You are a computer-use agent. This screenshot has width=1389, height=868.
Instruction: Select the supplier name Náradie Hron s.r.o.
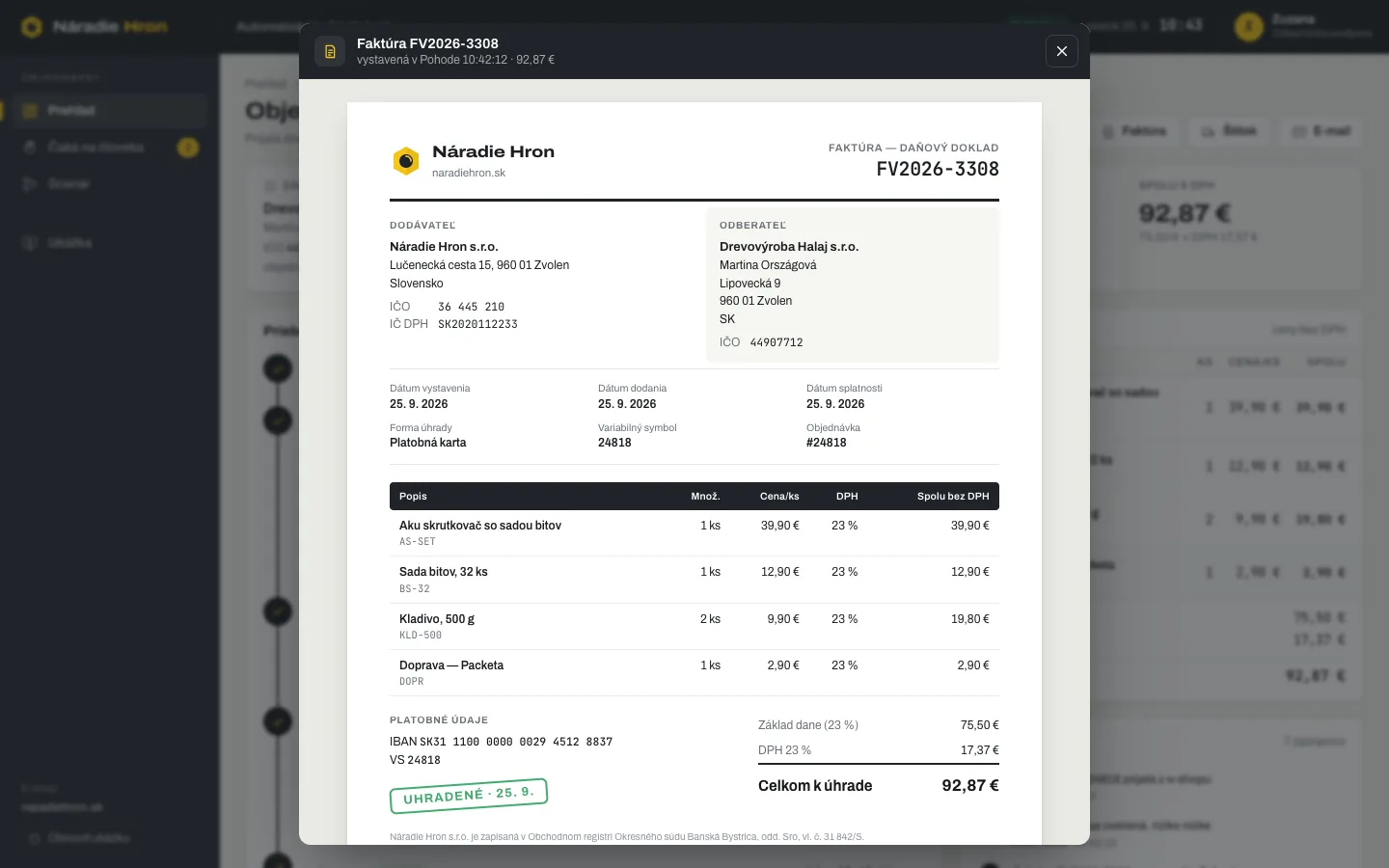click(444, 247)
